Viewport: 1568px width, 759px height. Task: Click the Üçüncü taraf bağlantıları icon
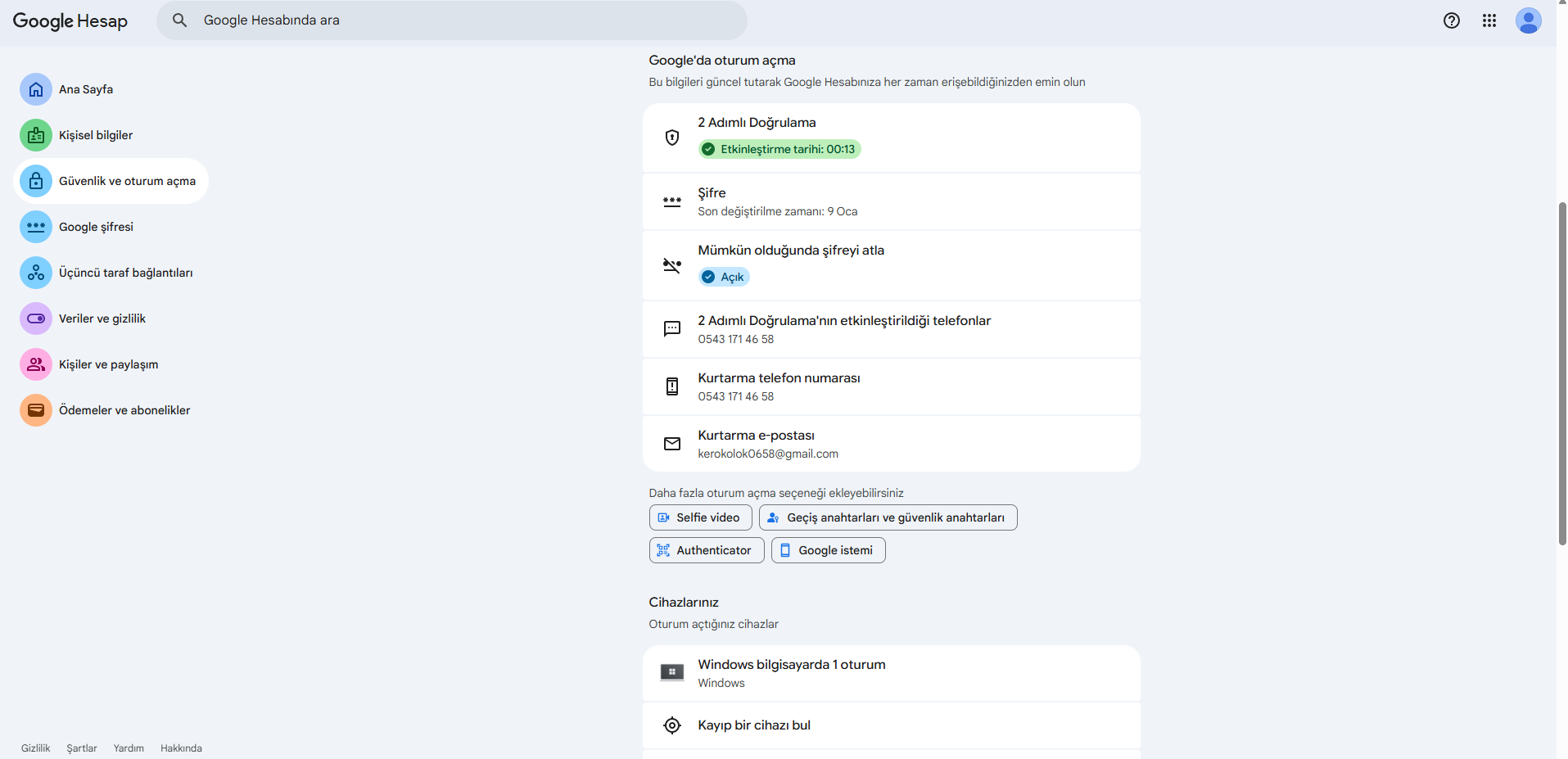[36, 273]
